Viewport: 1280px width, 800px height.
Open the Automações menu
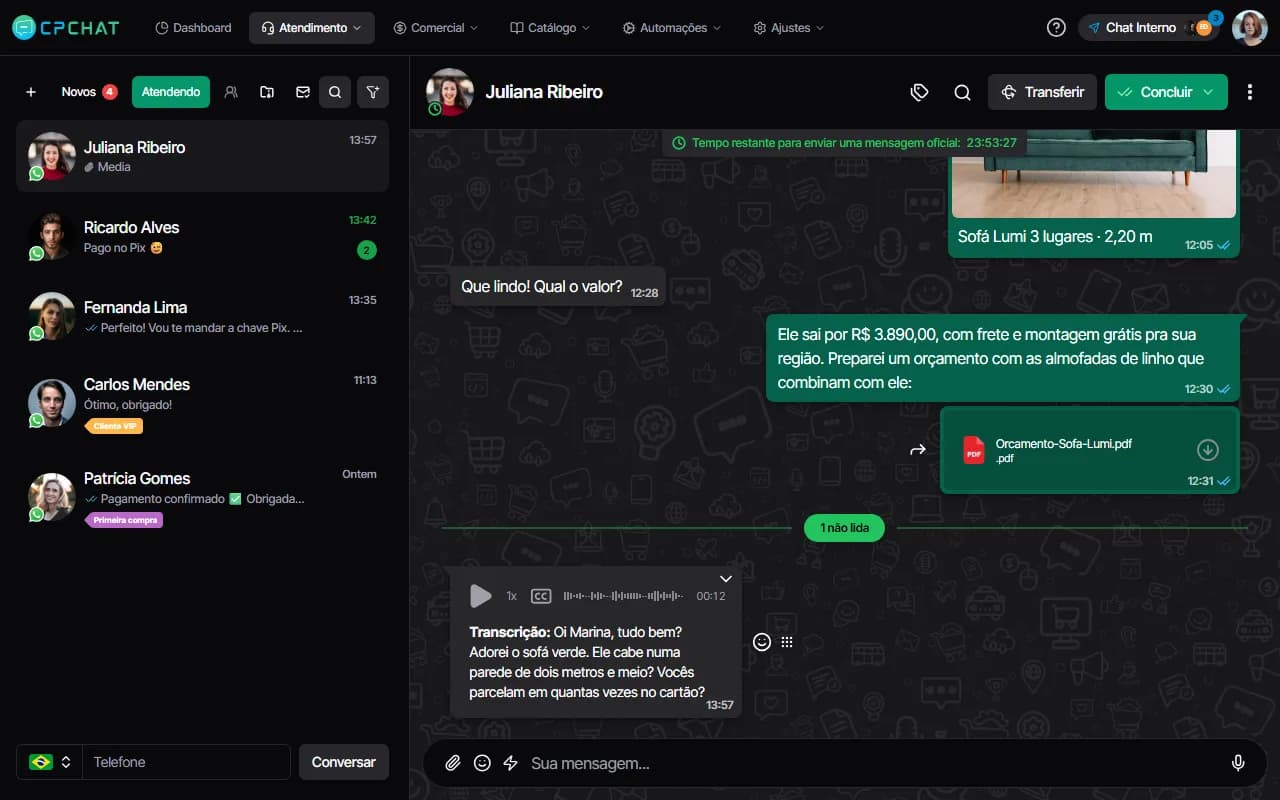tap(672, 28)
